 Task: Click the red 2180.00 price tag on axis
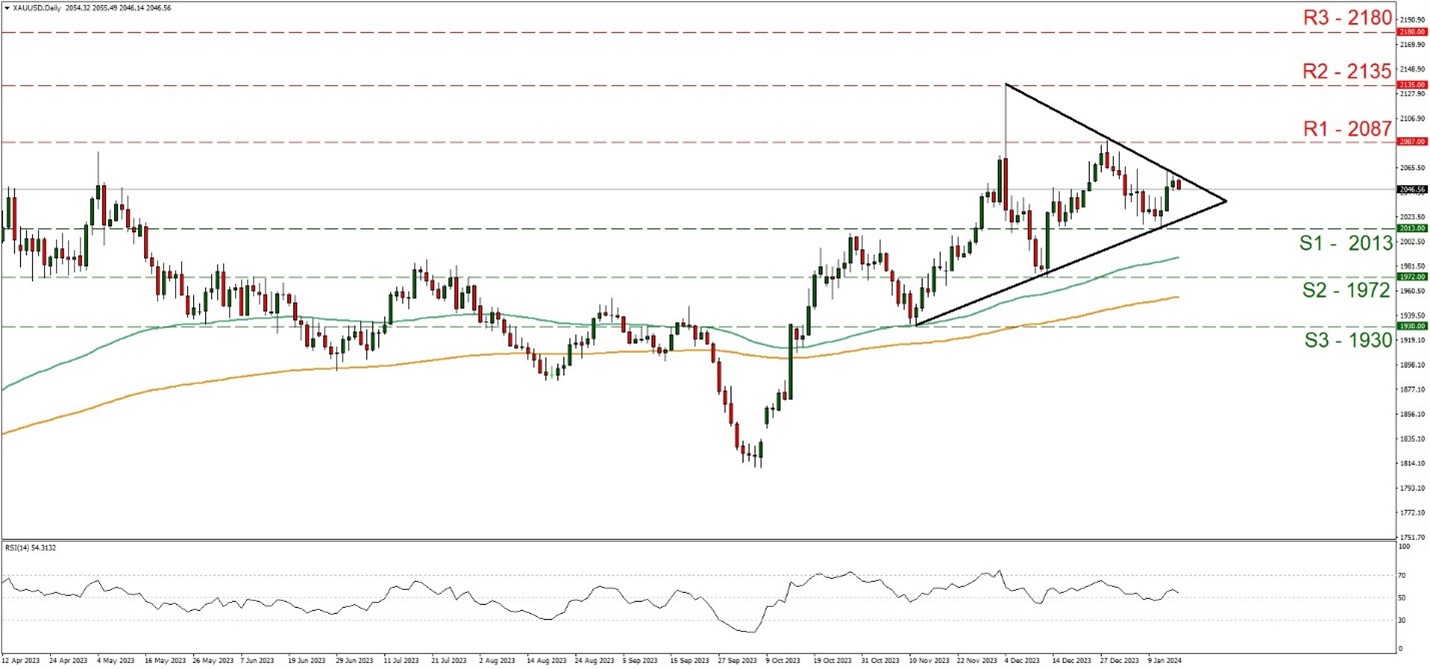click(x=1412, y=32)
